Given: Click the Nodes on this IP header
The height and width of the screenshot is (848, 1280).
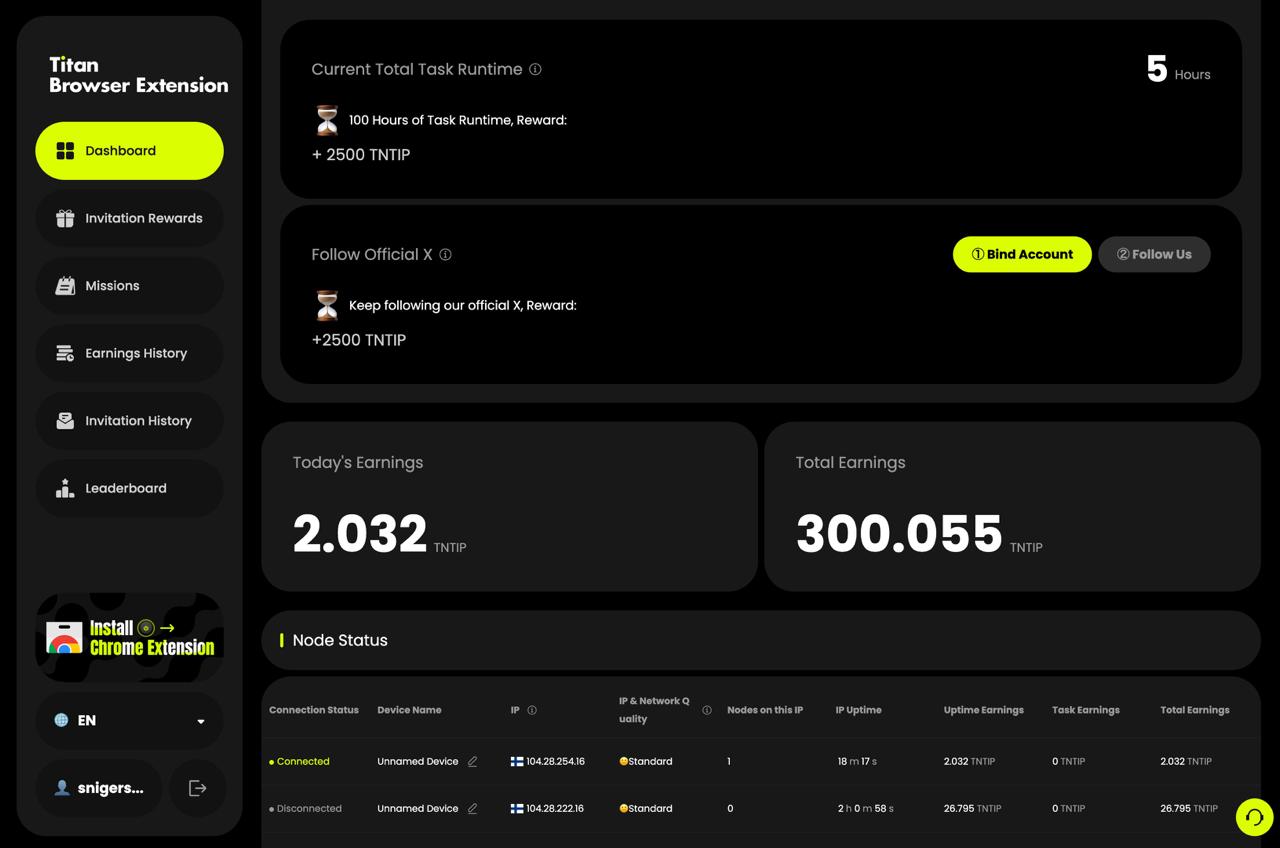Looking at the screenshot, I should [765, 710].
